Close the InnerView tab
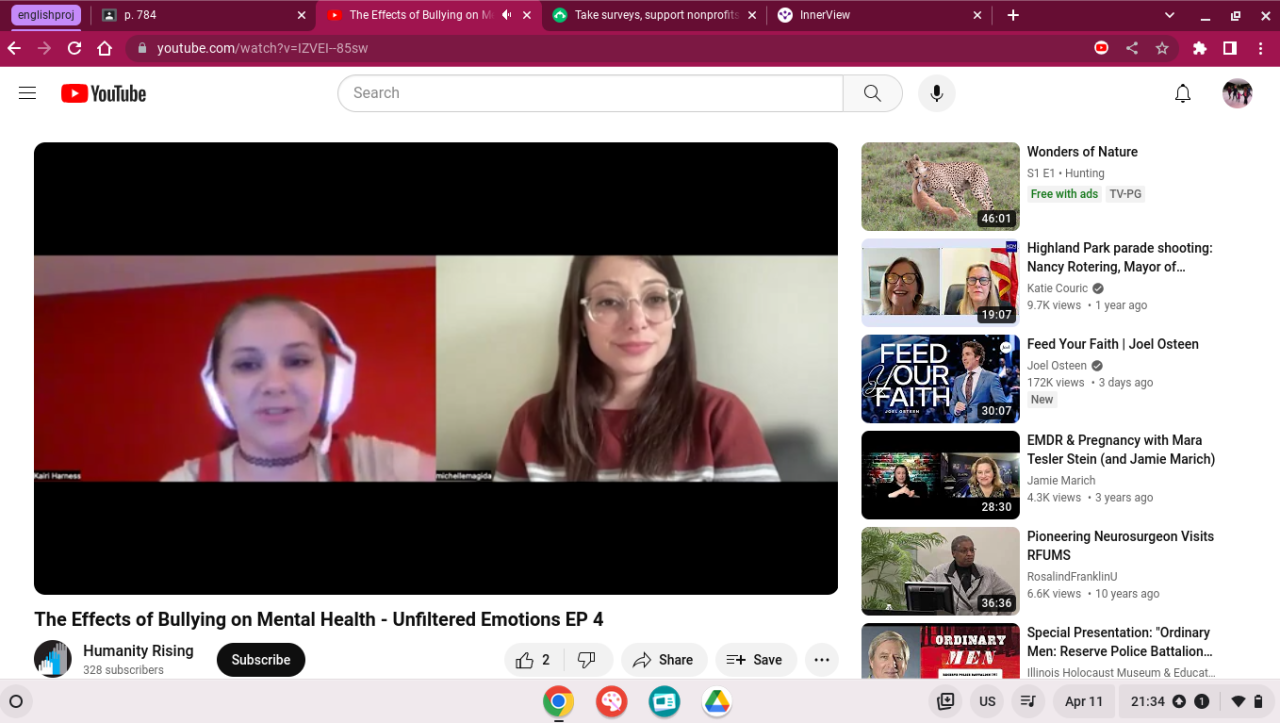The image size is (1280, 723). point(978,15)
